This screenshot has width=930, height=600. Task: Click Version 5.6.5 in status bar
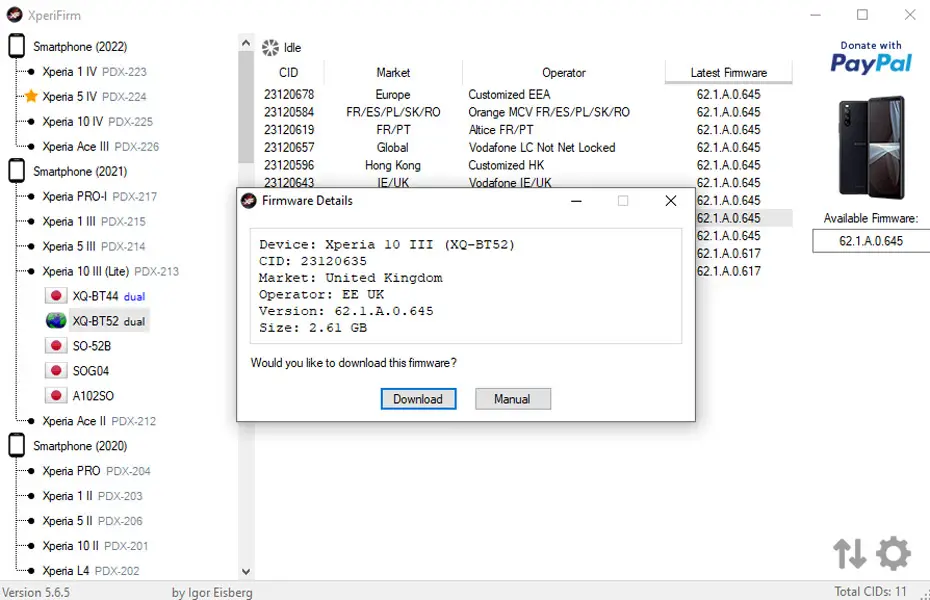click(x=36, y=592)
